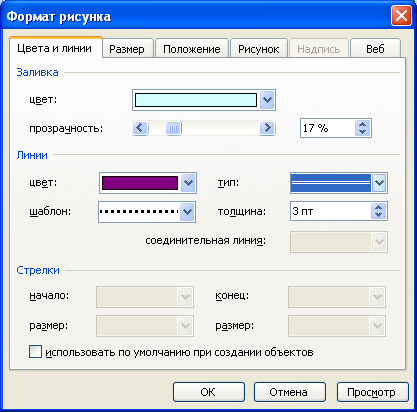Screen dimensions: 417x412
Task: Expand the line тип dropdown
Action: pos(379,183)
